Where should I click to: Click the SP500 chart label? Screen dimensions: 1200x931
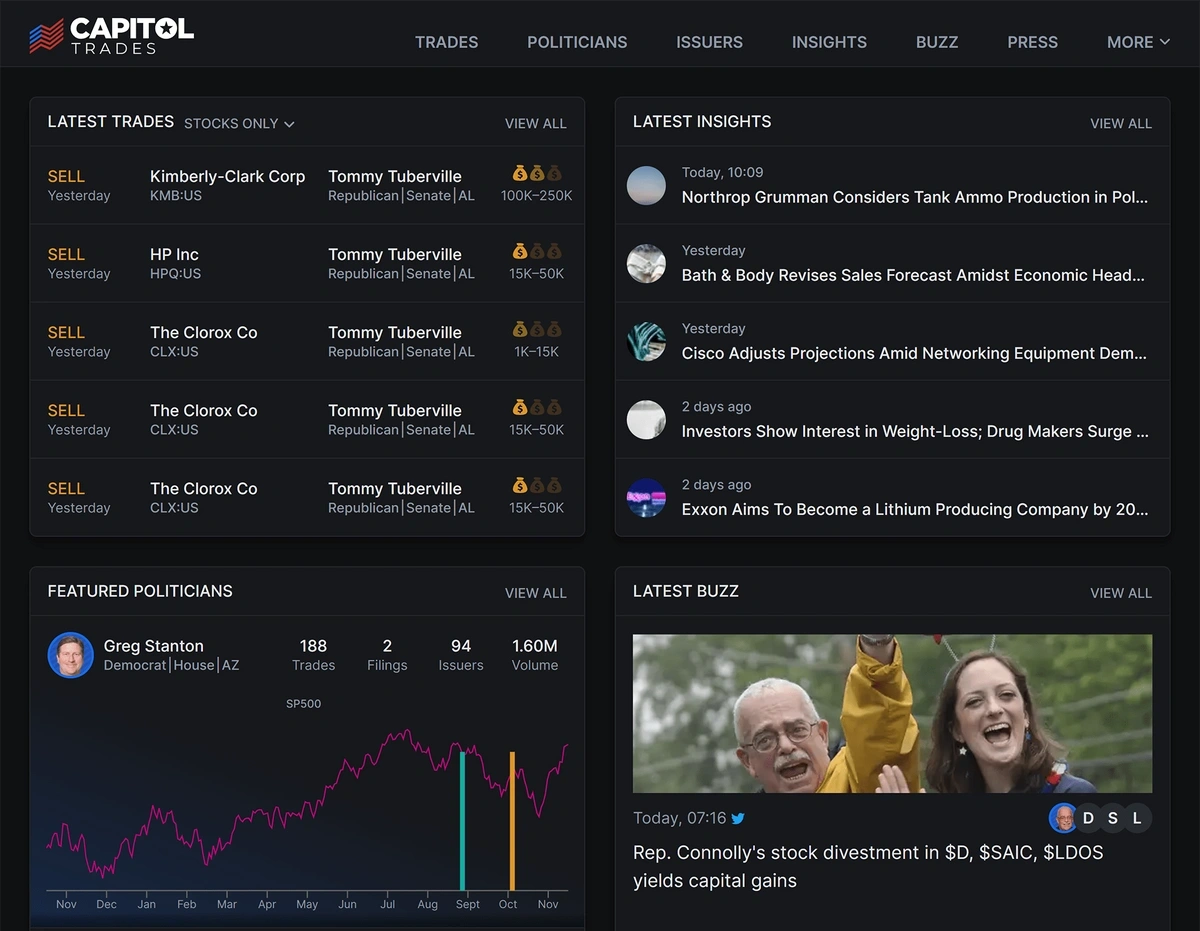(x=304, y=704)
